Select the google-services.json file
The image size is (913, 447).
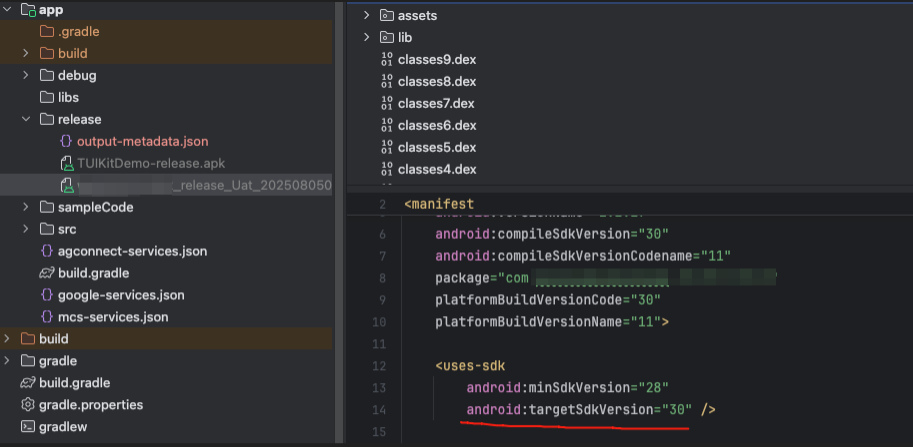pos(120,295)
